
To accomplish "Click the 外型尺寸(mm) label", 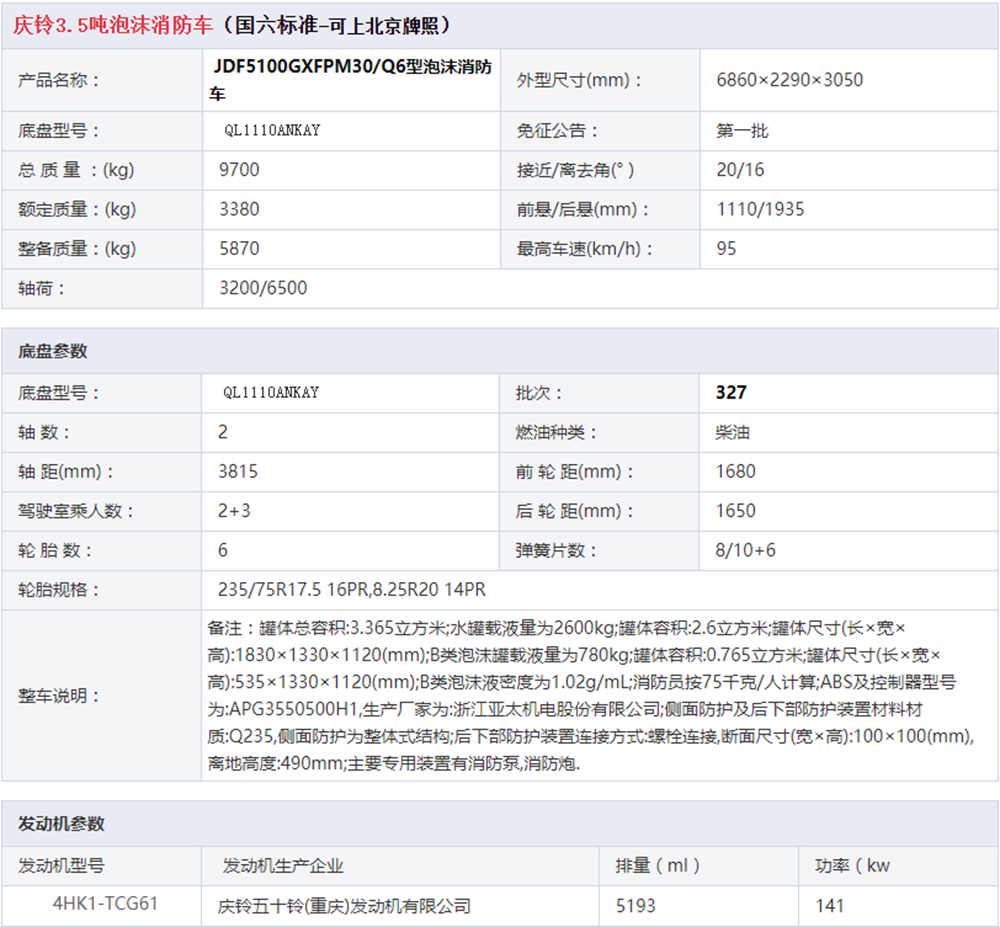I will tap(579, 80).
